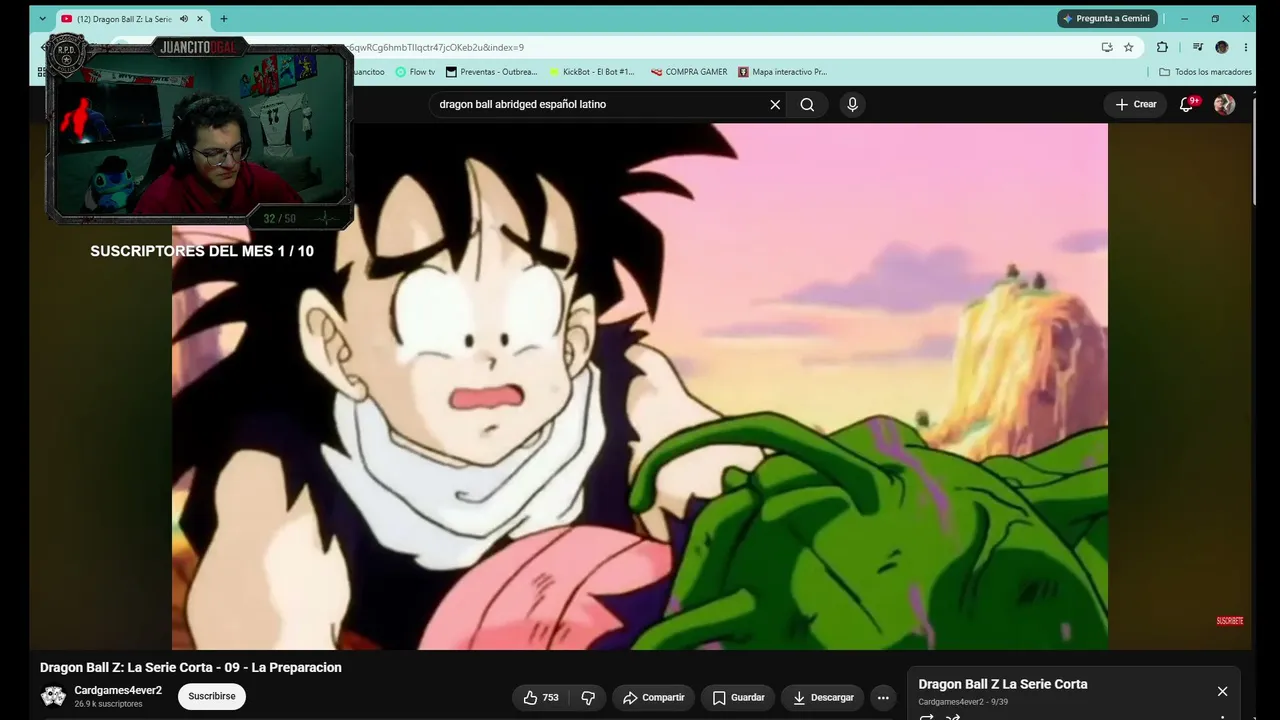The width and height of the screenshot is (1280, 720).
Task: Clear the YouTube search box text
Action: [x=775, y=104]
